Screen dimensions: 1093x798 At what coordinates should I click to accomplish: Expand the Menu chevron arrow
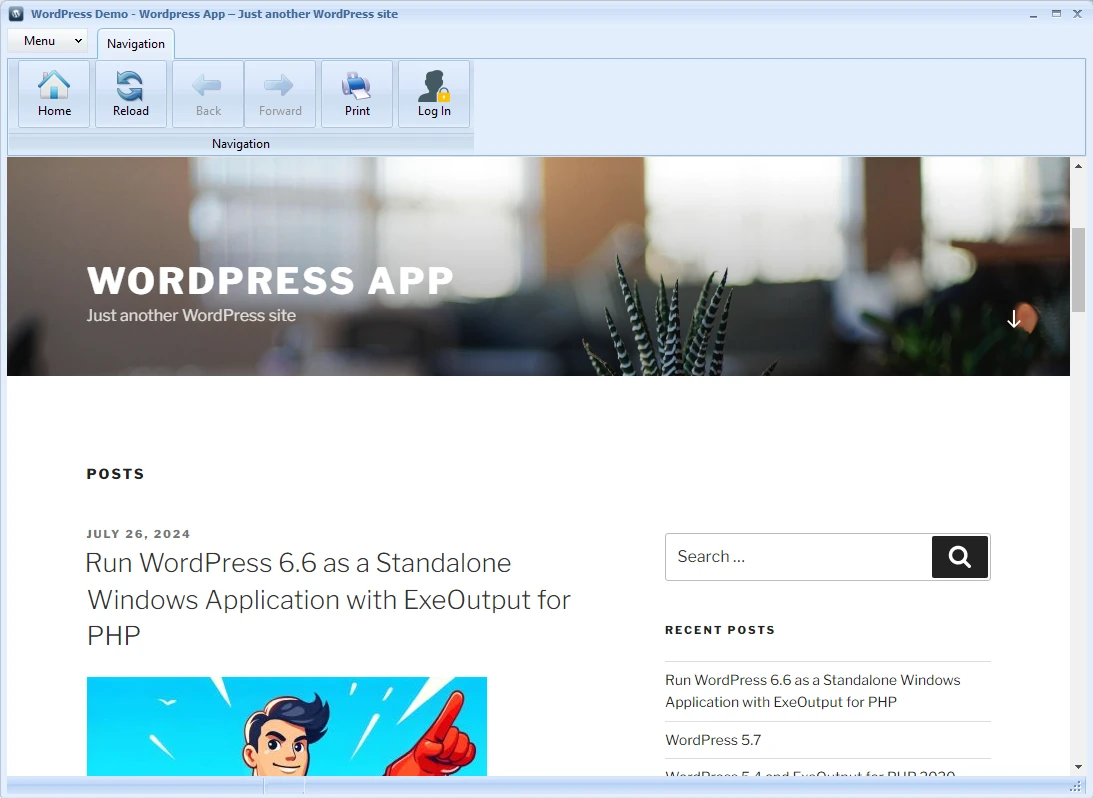pos(78,41)
